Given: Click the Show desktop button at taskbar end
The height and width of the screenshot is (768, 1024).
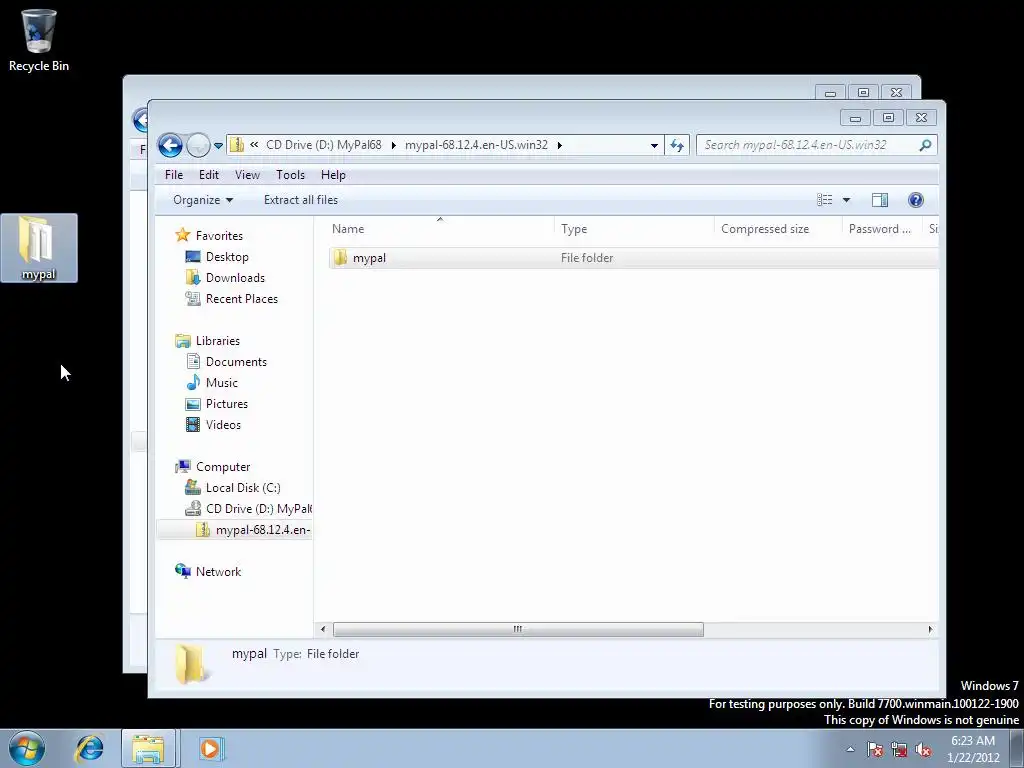Looking at the screenshot, I should tap(1017, 748).
